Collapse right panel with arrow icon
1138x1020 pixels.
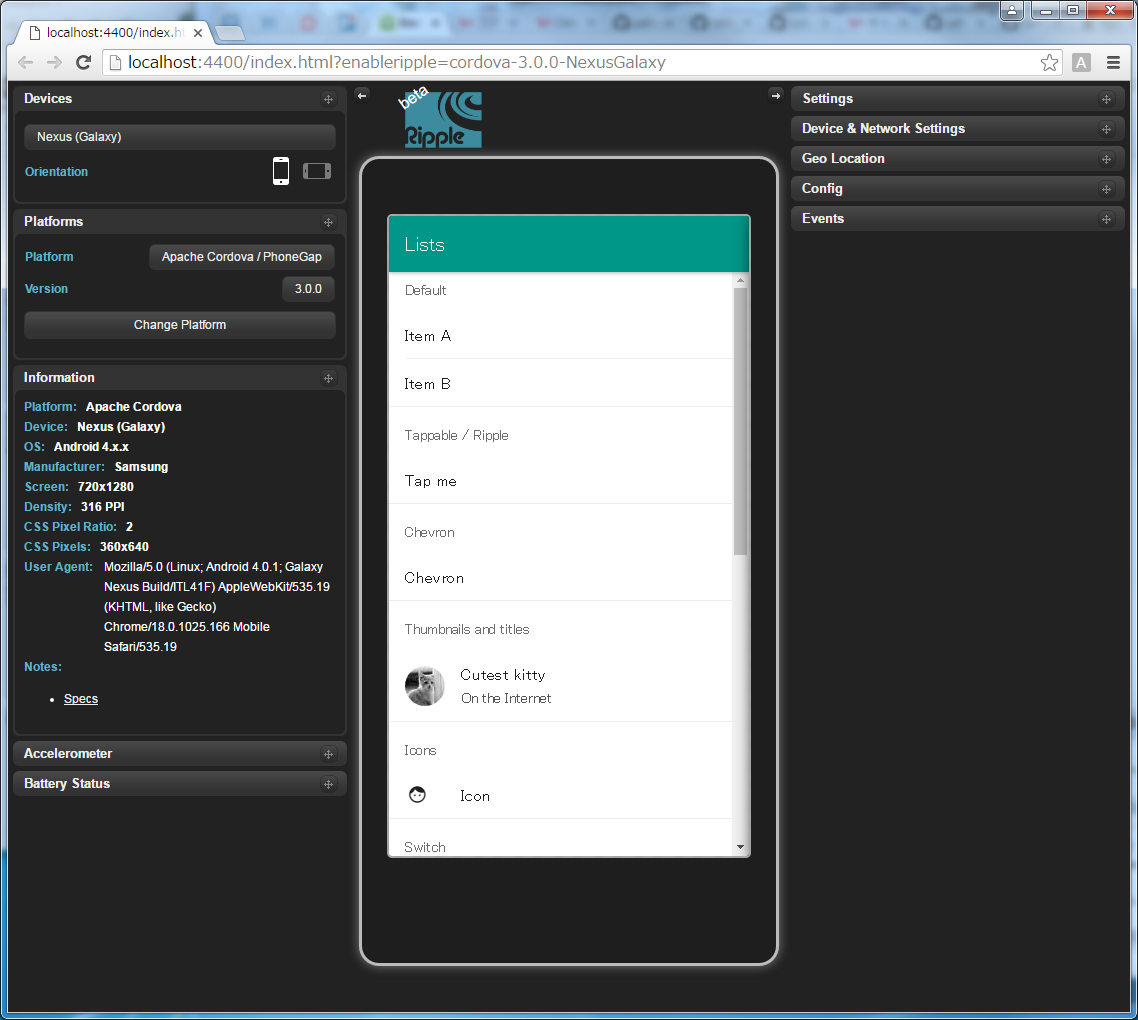[775, 95]
